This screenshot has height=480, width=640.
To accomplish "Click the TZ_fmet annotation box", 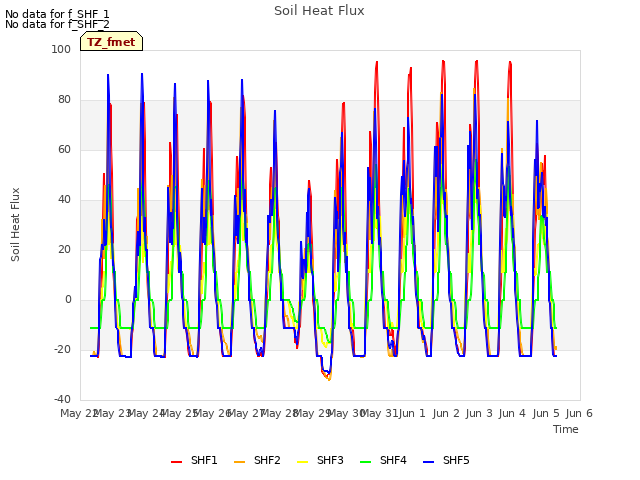I will click(x=111, y=41).
